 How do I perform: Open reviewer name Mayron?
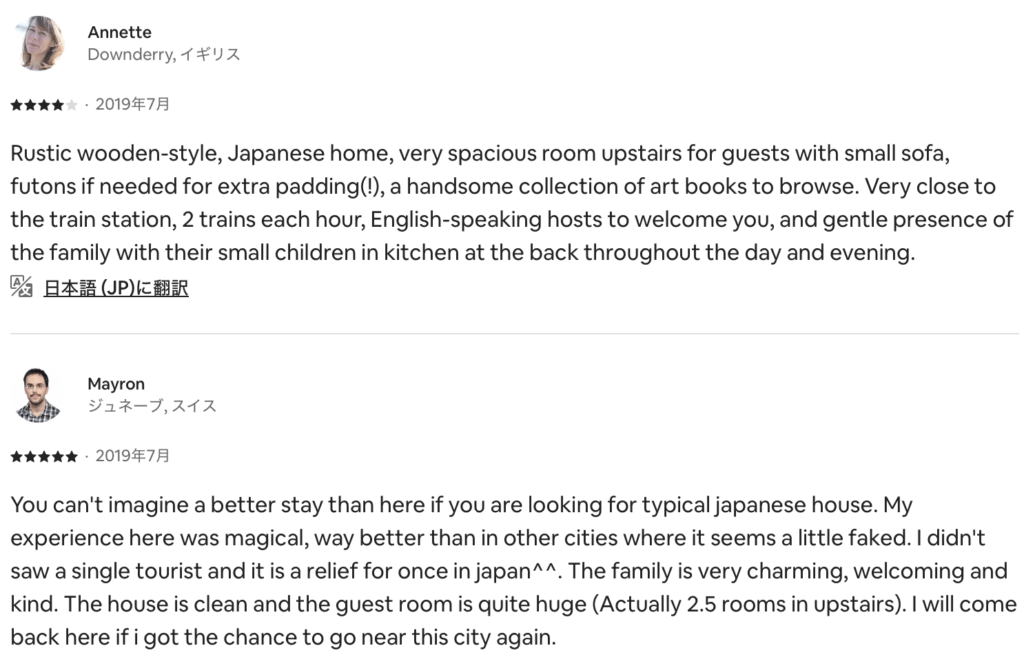(x=116, y=384)
